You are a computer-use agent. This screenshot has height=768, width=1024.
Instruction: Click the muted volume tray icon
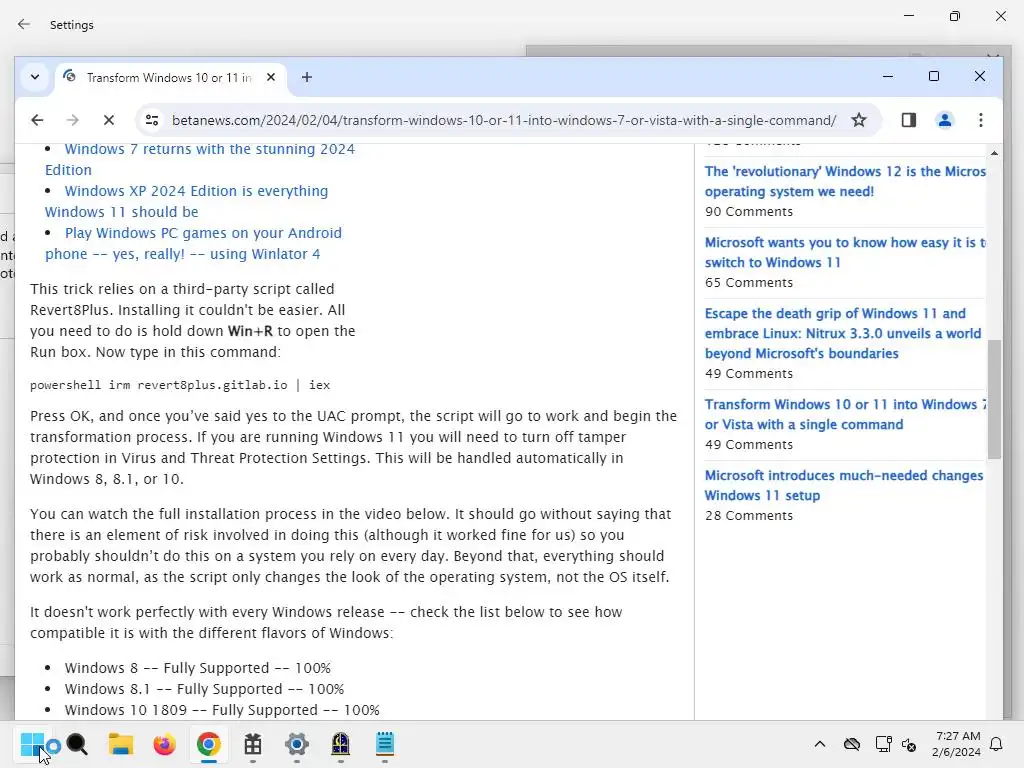point(909,744)
